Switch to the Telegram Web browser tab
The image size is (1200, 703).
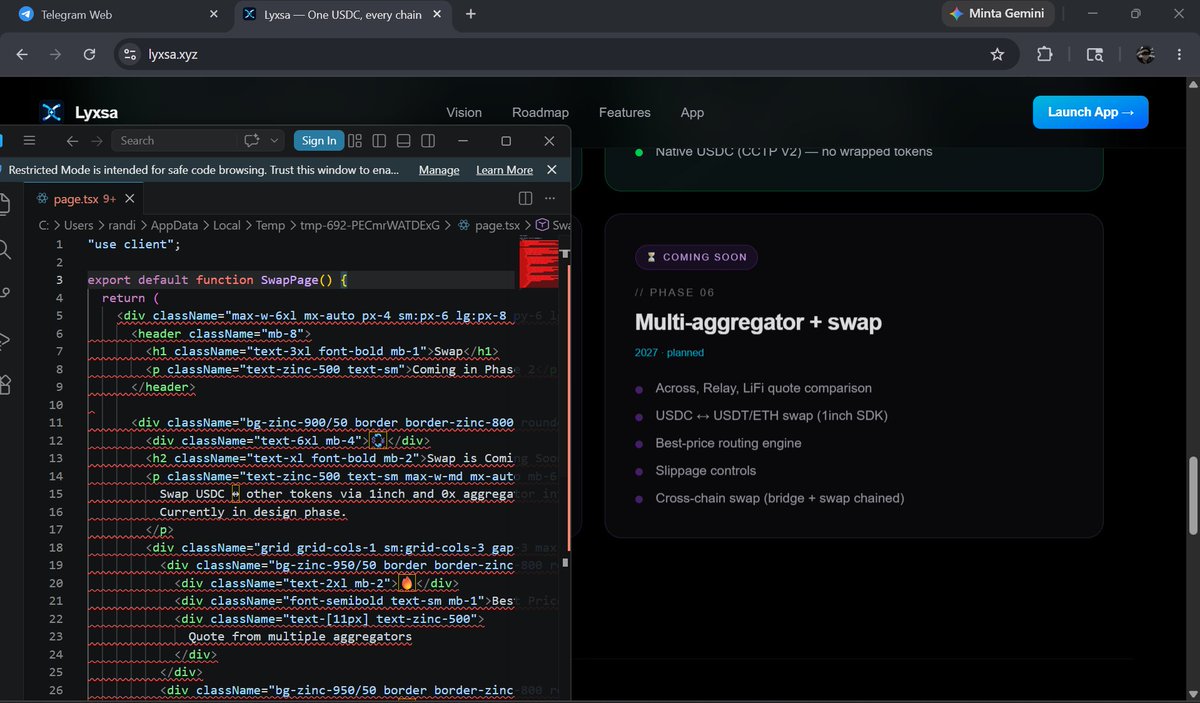click(114, 15)
